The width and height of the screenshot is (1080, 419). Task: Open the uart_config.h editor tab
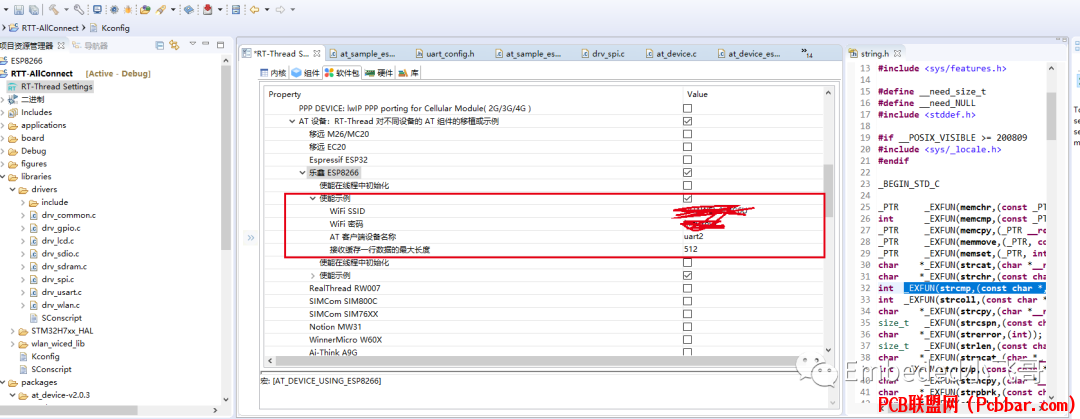tap(446, 53)
